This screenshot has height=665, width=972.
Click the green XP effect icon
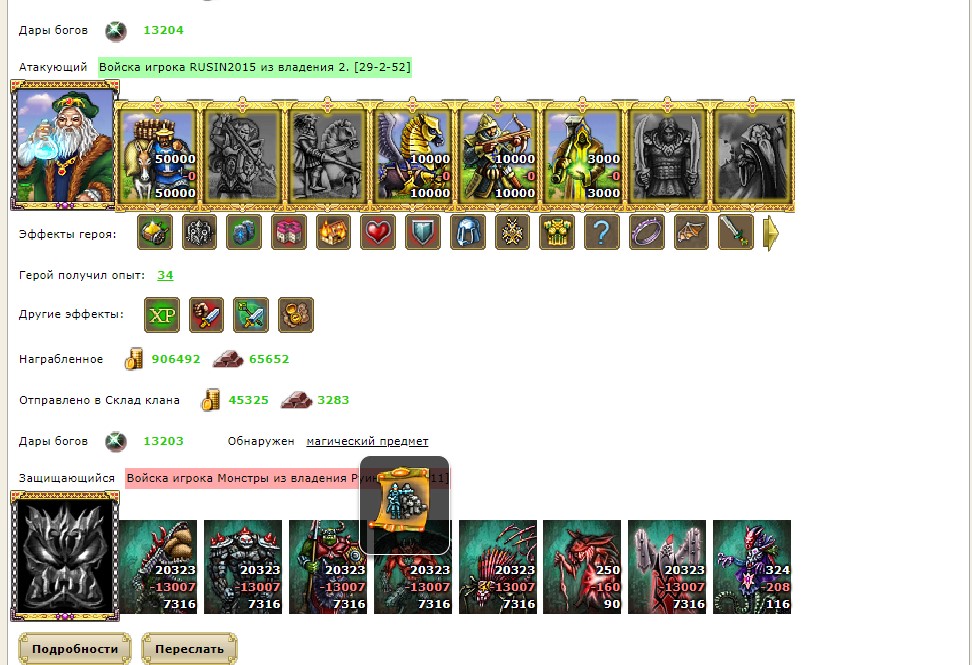click(x=162, y=315)
